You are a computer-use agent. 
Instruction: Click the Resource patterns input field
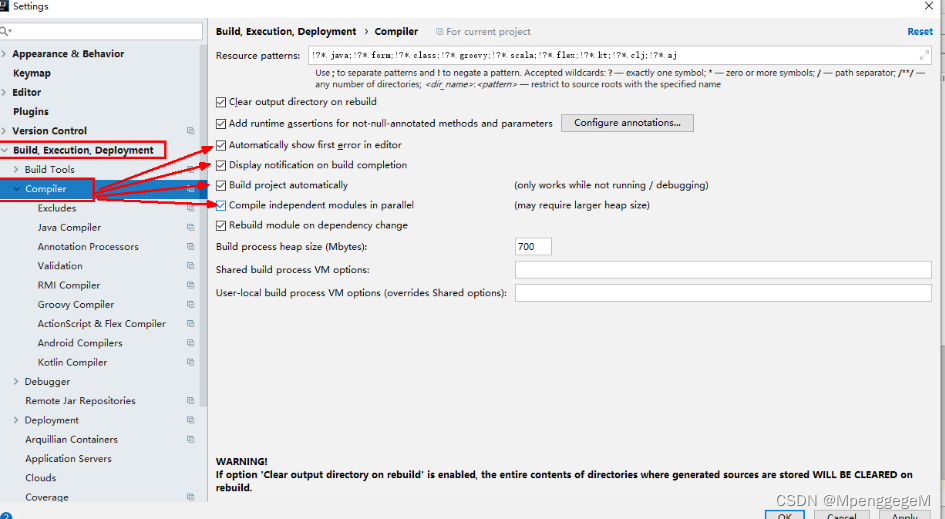click(620, 55)
